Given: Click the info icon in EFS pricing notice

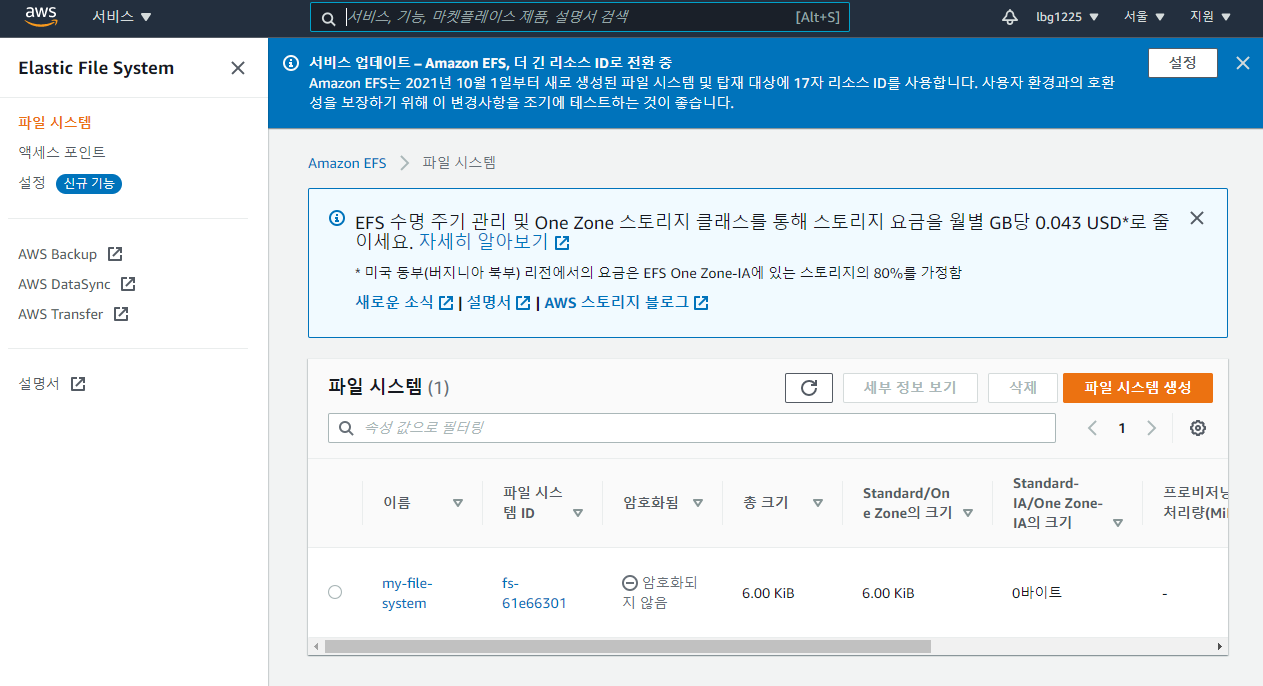Looking at the screenshot, I should tap(337, 219).
